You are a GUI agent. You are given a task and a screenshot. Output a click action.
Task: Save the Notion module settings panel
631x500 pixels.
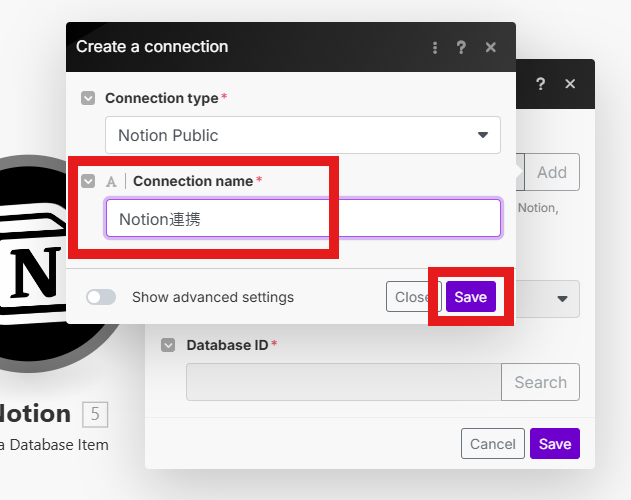click(x=555, y=444)
